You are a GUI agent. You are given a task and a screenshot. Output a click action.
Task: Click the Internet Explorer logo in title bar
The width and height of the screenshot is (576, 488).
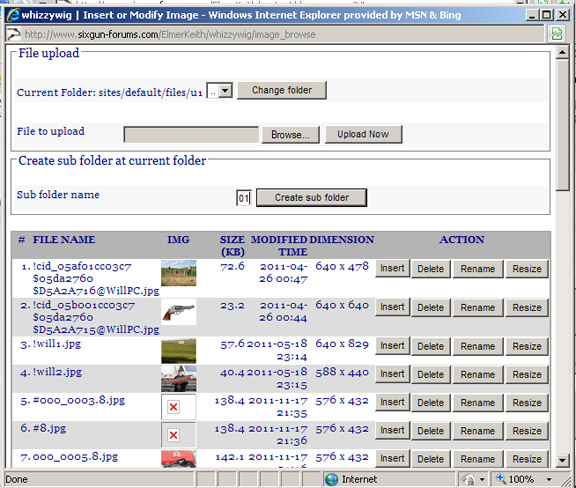(x=13, y=15)
